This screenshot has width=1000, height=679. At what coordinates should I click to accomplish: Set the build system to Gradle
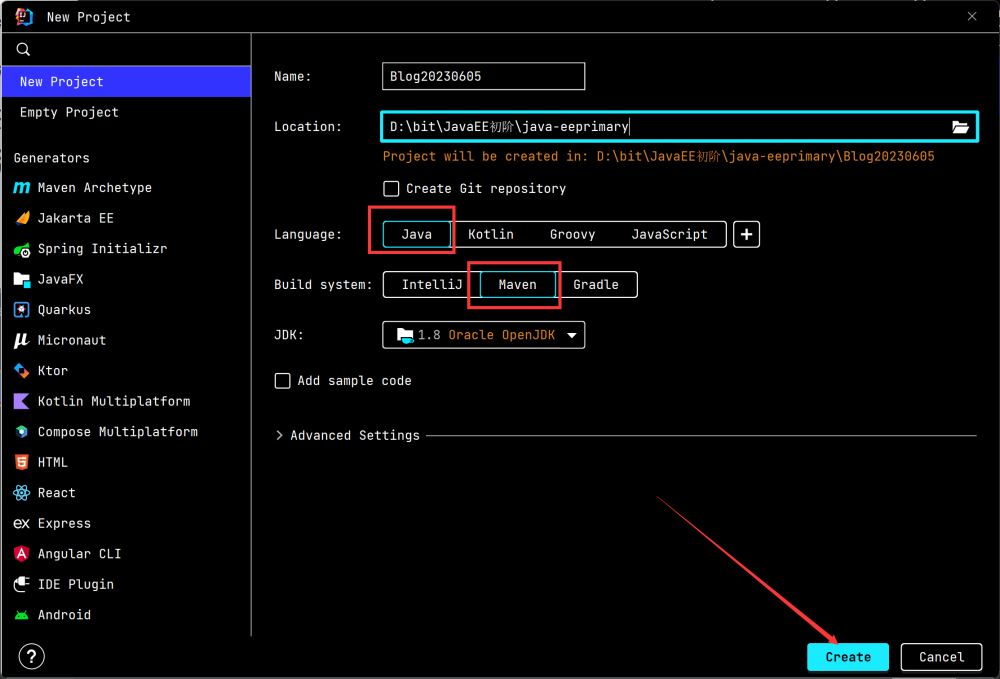point(596,285)
